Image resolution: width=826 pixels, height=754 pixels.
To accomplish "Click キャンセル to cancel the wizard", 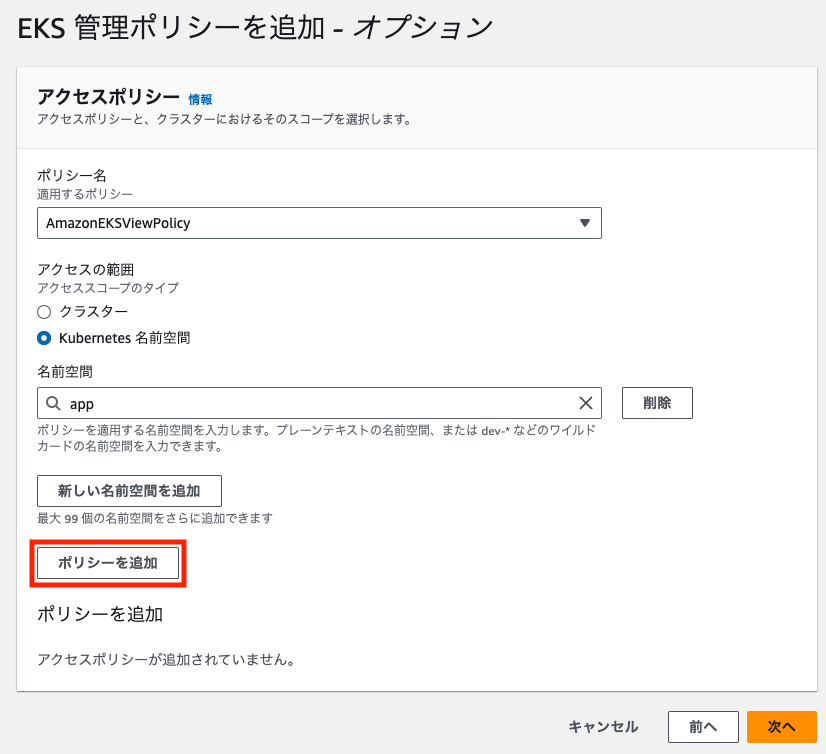I will pyautogui.click(x=603, y=727).
